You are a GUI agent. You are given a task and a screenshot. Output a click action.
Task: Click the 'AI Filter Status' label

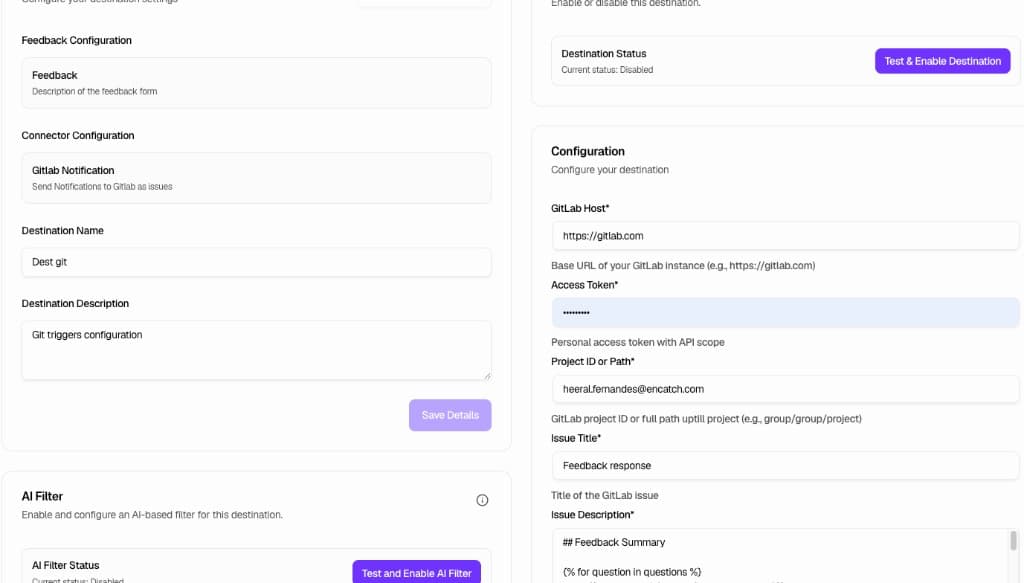click(65, 565)
